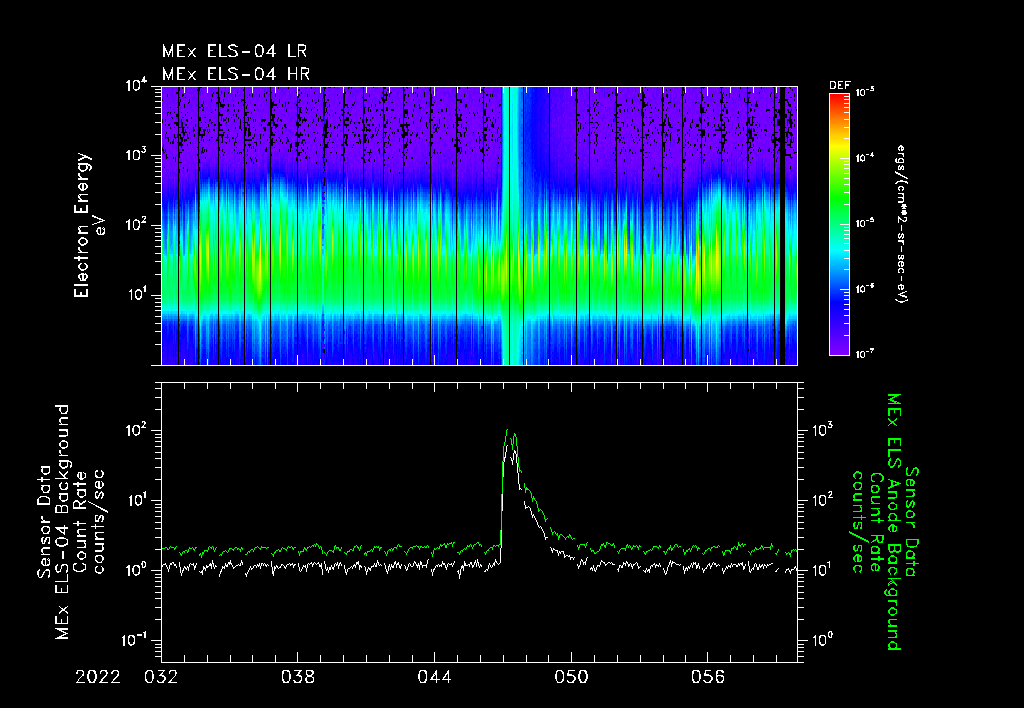Click the '038' time axis tick label
The image size is (1024, 708).
298,677
